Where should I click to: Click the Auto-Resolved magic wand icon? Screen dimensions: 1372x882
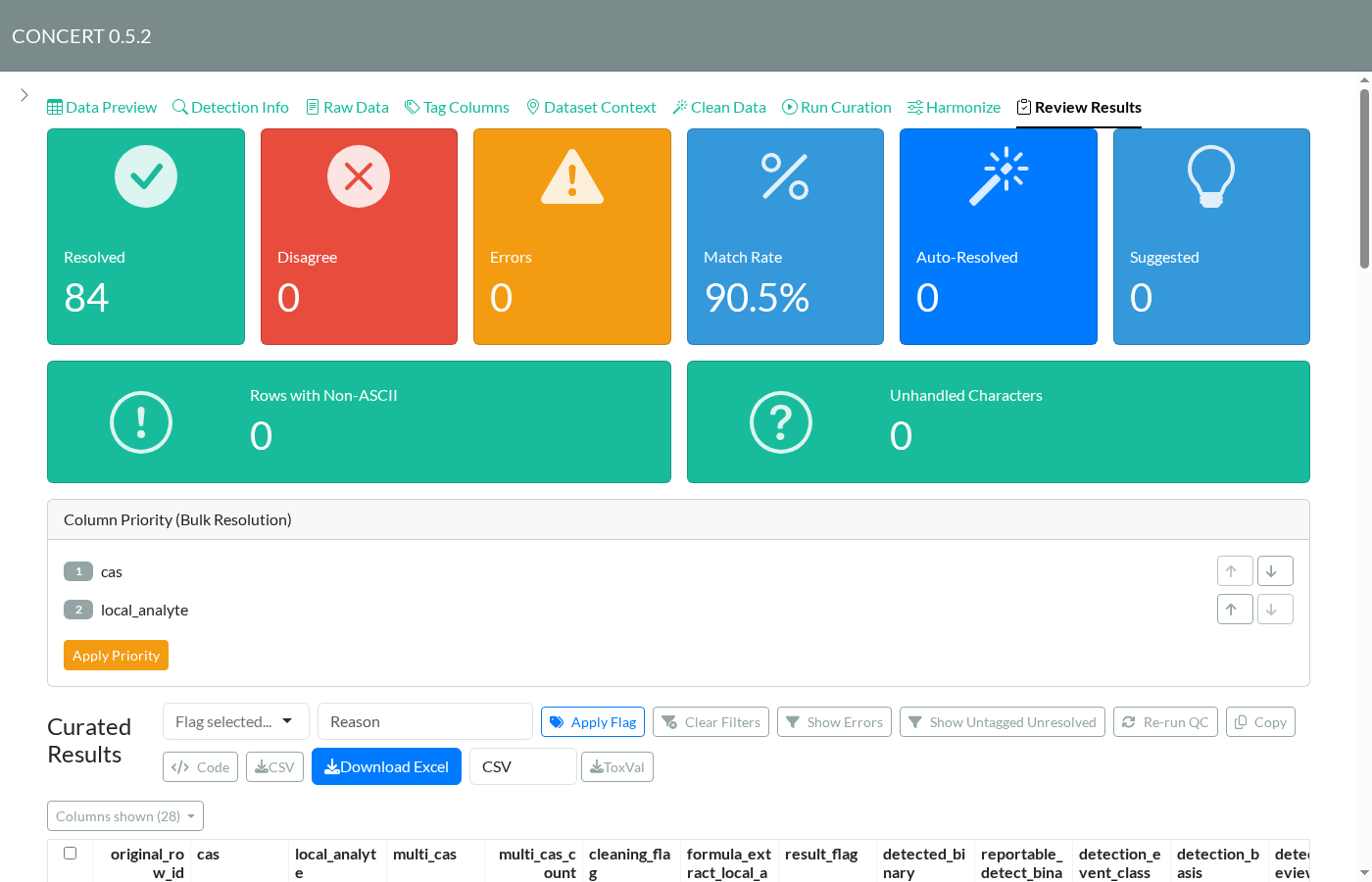click(x=998, y=176)
